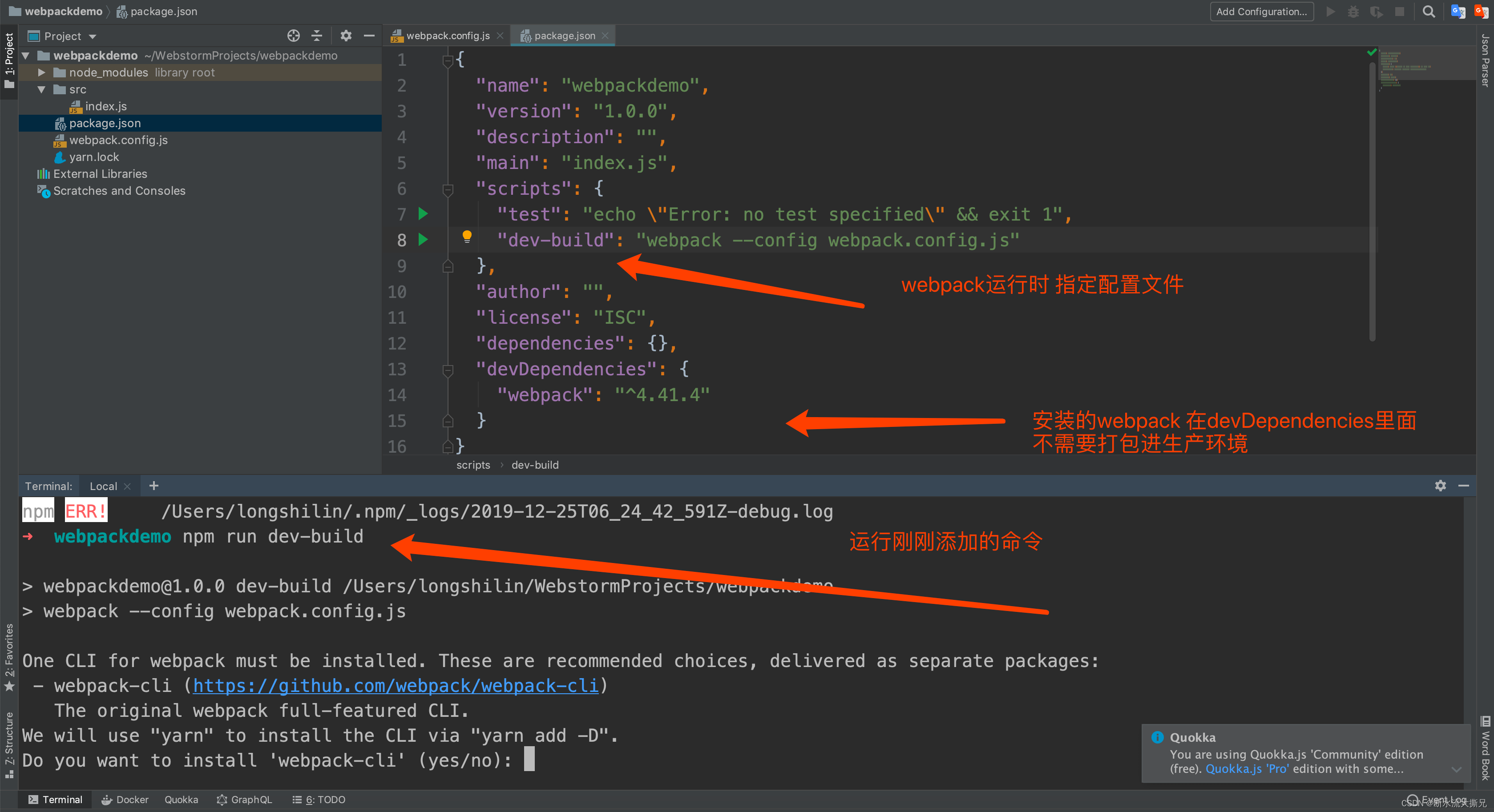Screen dimensions: 1494x812
Task: Select the Local terminal tab
Action: tap(103, 486)
